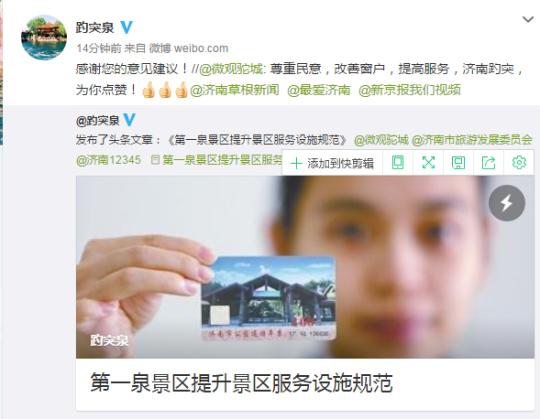Image resolution: width=540 pixels, height=419 pixels.
Task: Open the 趵突泉 username at post top
Action: [95, 28]
